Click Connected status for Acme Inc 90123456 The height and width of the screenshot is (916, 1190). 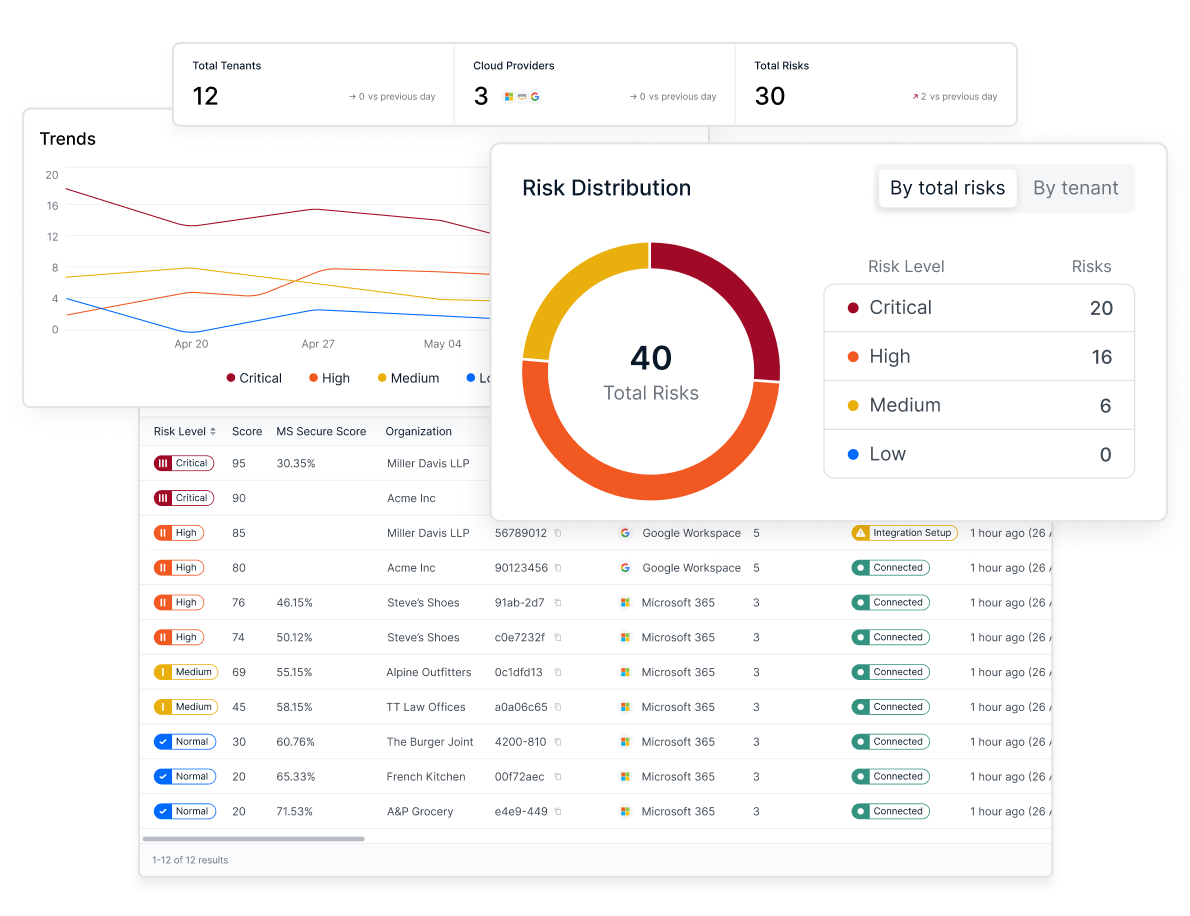pos(891,568)
